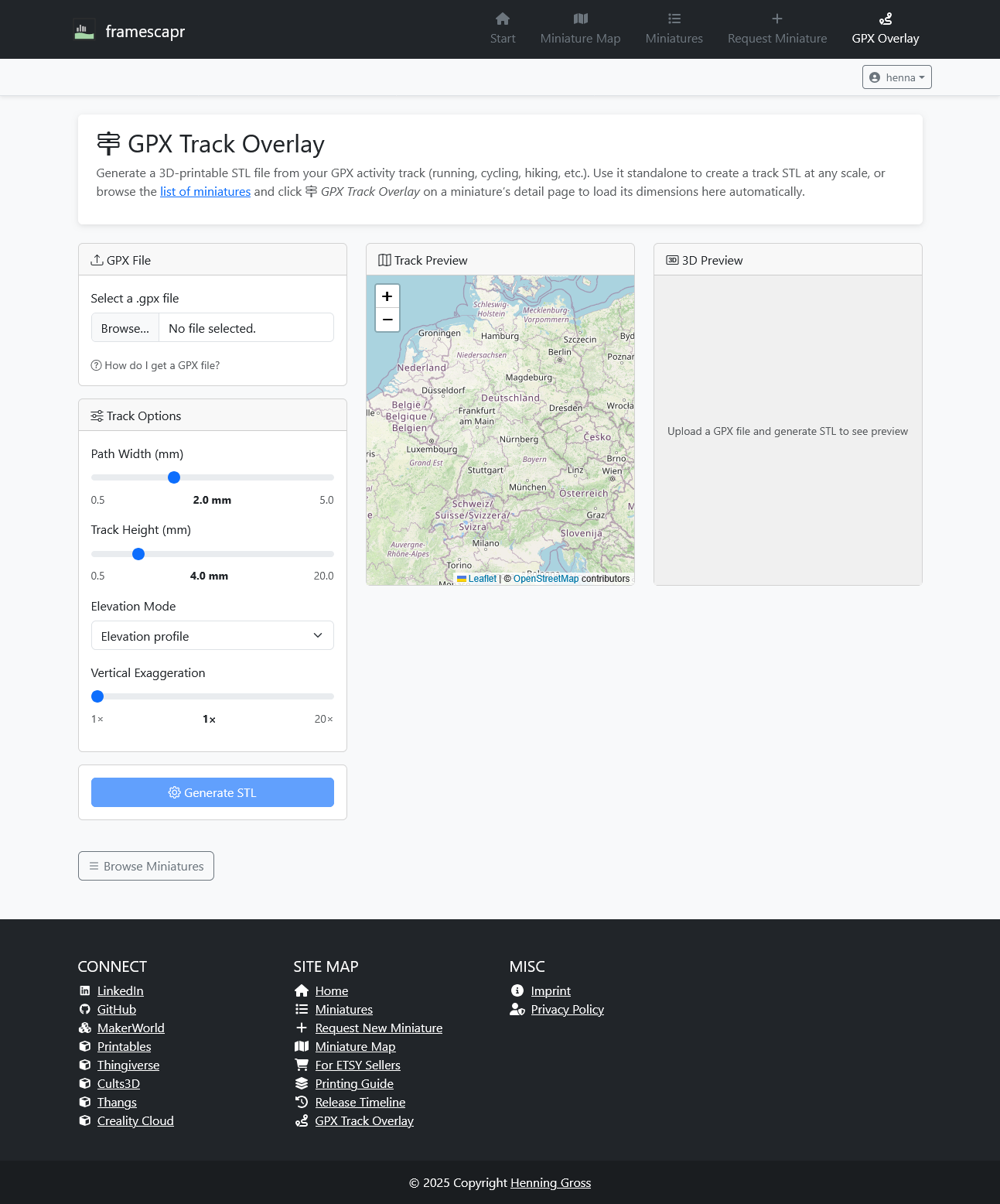Open the Henning Gross copyright link
Image resolution: width=1000 pixels, height=1204 pixels.
pos(551,1182)
